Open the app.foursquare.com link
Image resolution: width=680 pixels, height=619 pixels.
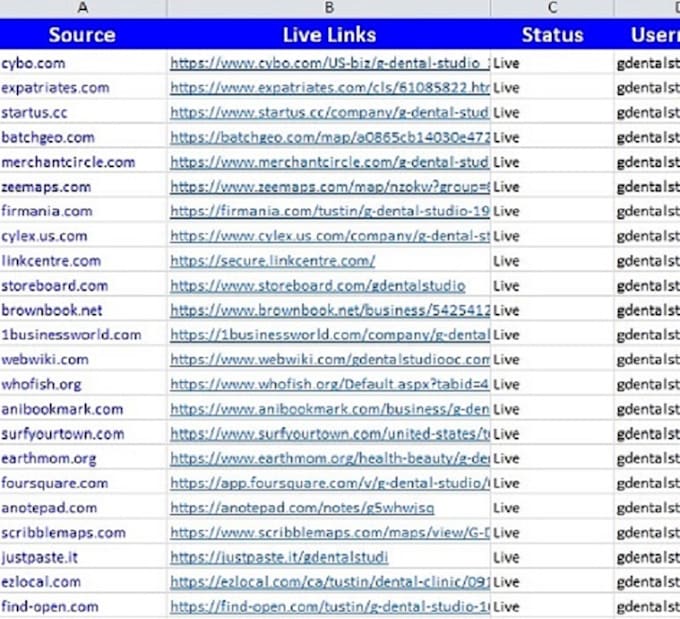tap(330, 483)
